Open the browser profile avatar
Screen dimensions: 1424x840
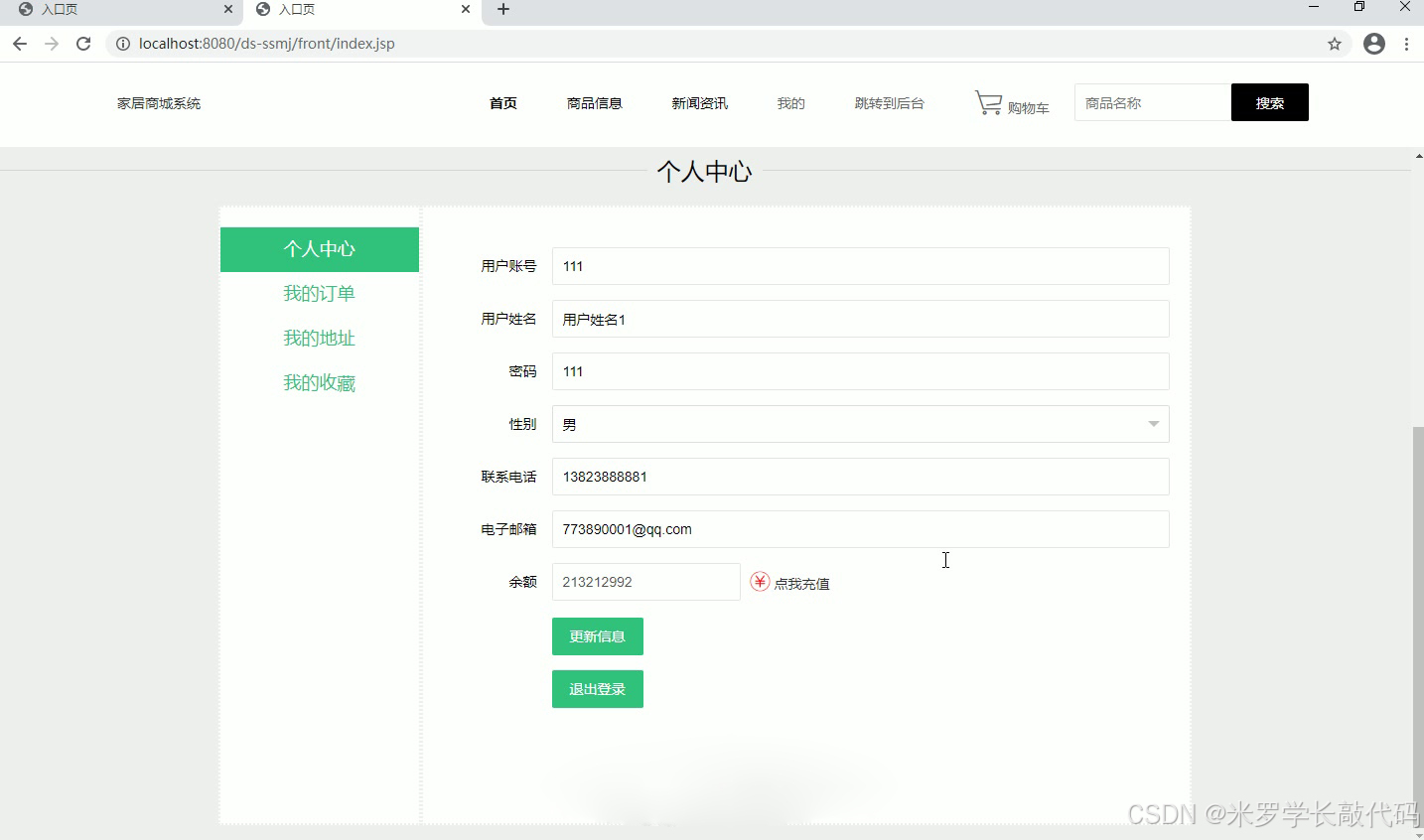(x=1373, y=44)
